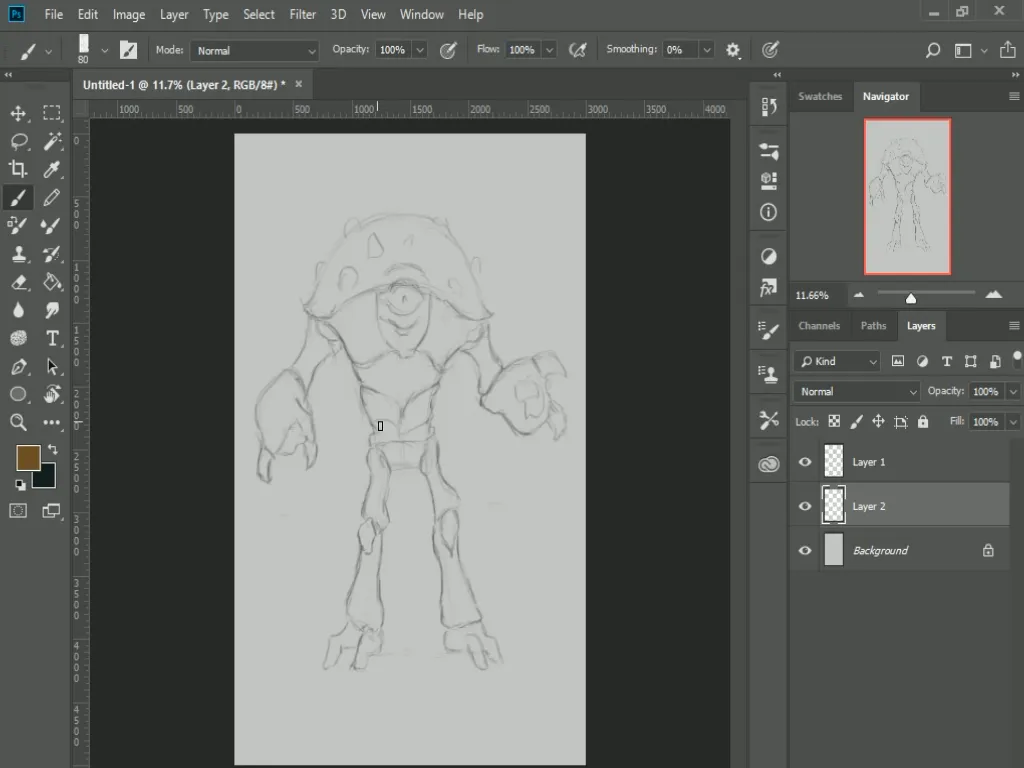Screen dimensions: 1024x768
Task: Select the Eraser tool
Action: [18, 281]
